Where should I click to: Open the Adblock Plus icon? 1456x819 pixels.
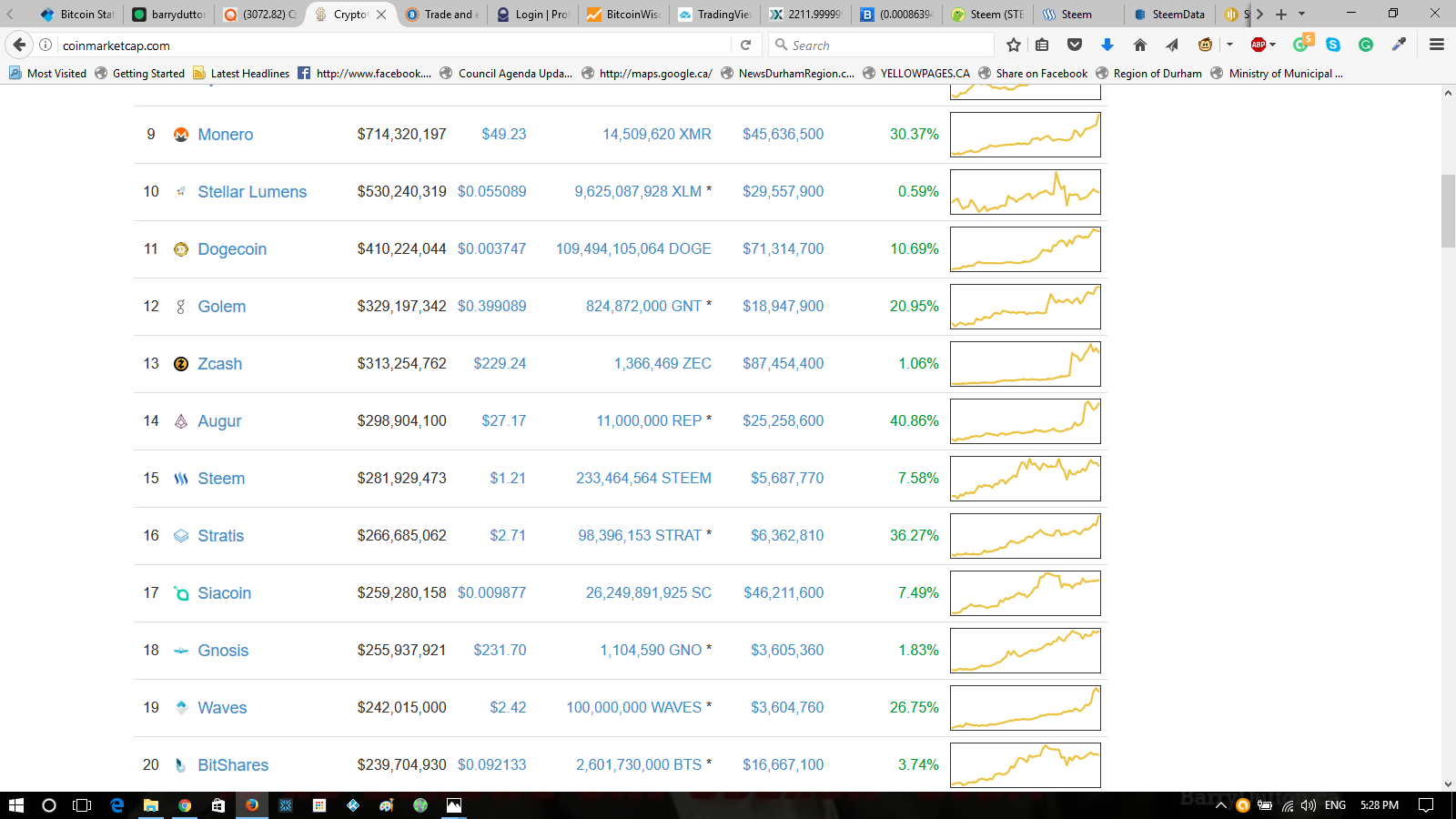[1259, 45]
